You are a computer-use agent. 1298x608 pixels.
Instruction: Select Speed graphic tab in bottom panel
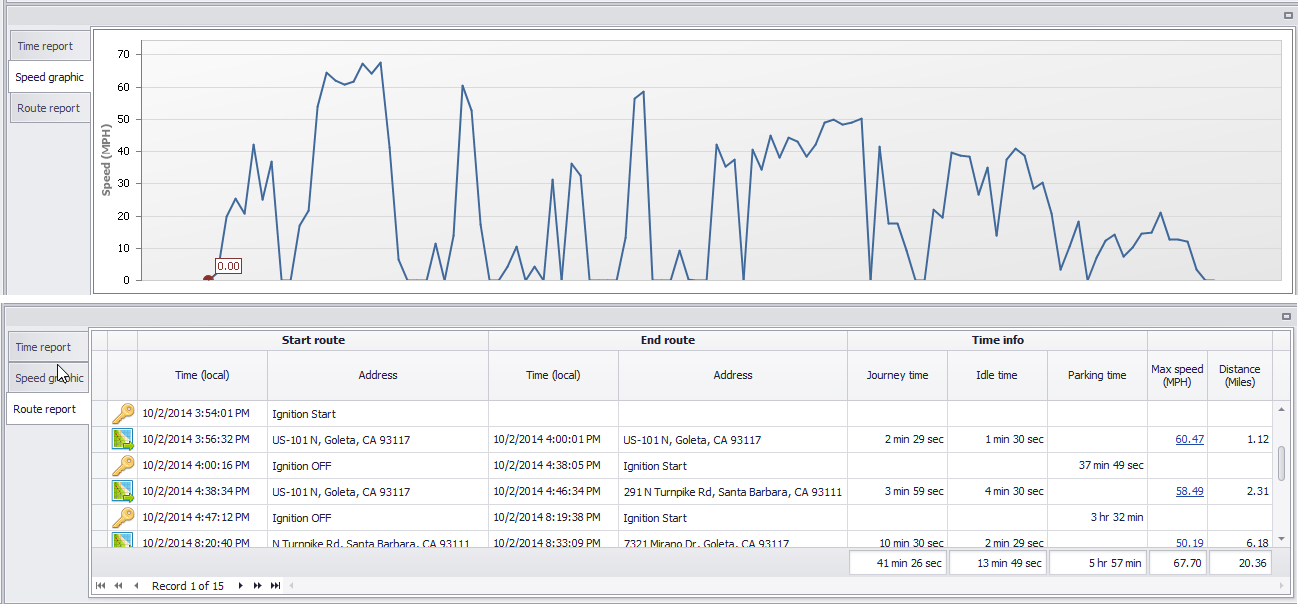[x=48, y=378]
